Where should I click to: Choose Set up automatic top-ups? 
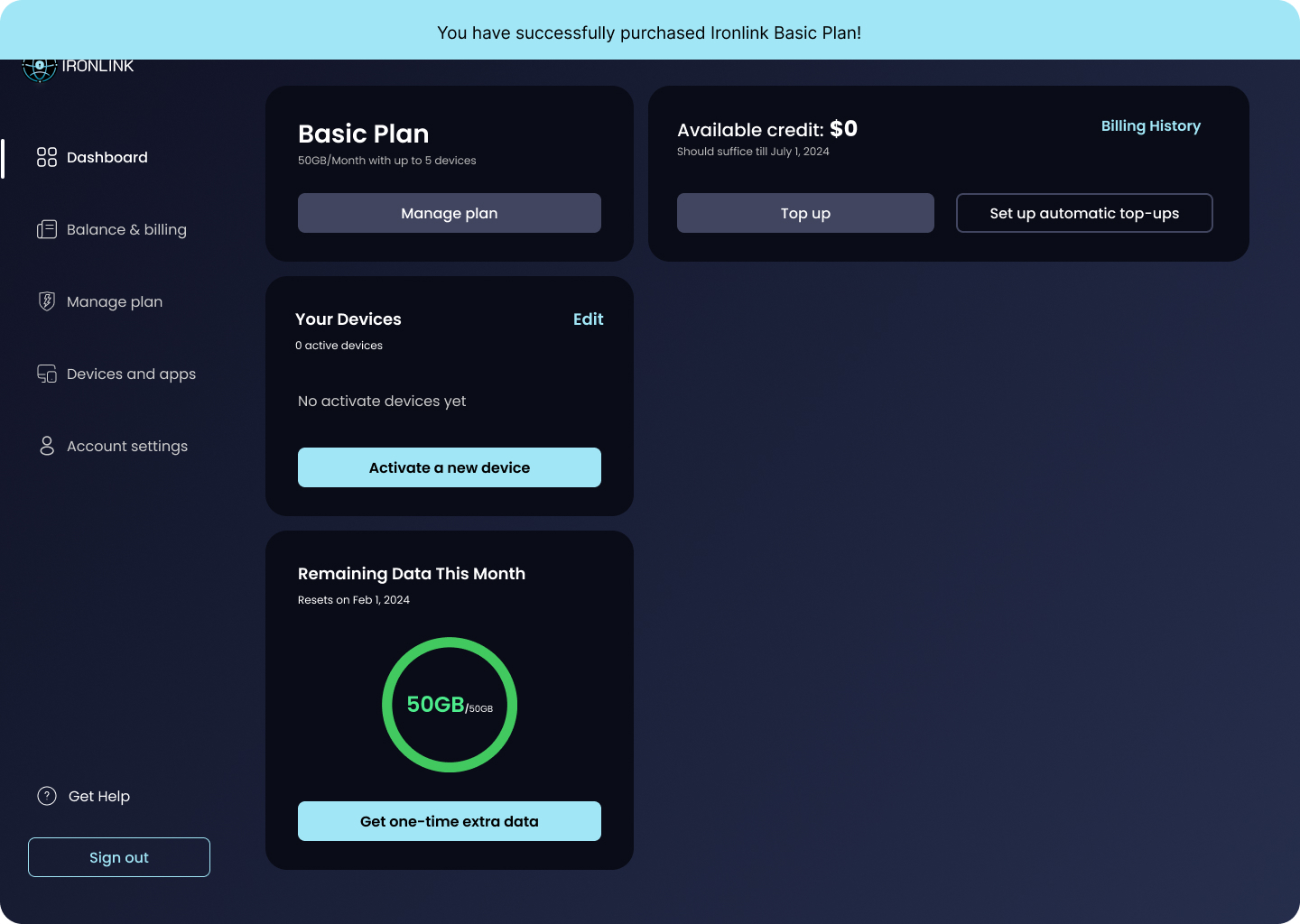pyautogui.click(x=1084, y=213)
